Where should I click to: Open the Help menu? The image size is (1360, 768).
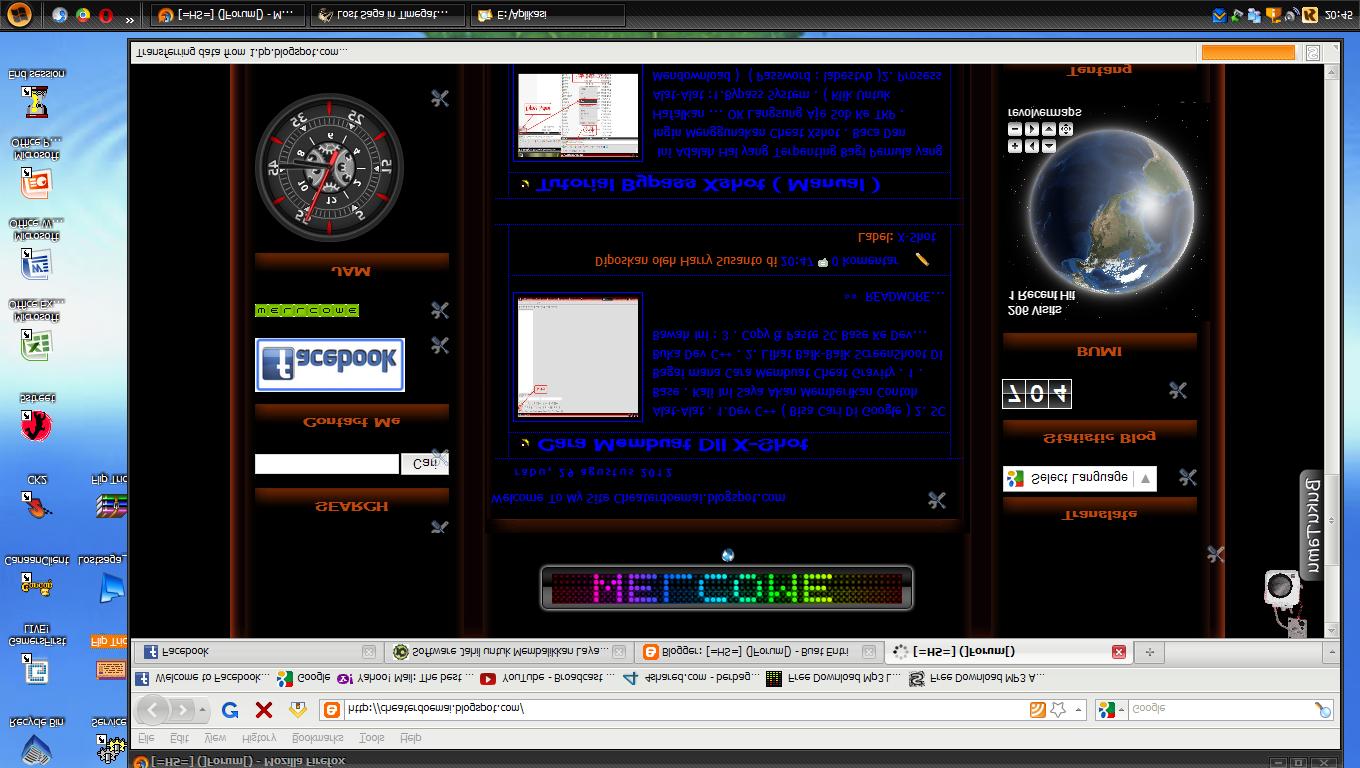click(x=410, y=738)
